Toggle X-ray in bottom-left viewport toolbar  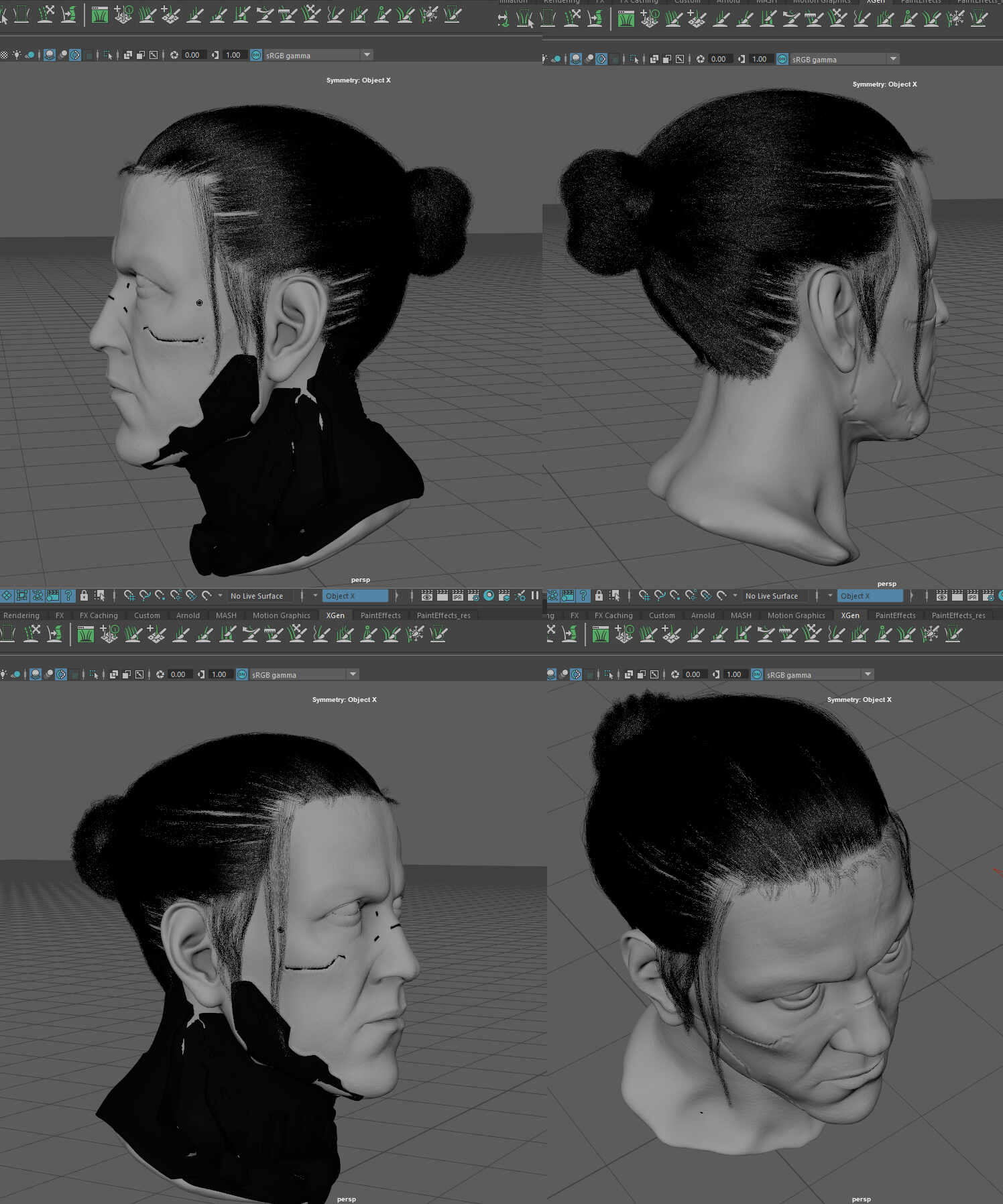(x=113, y=674)
